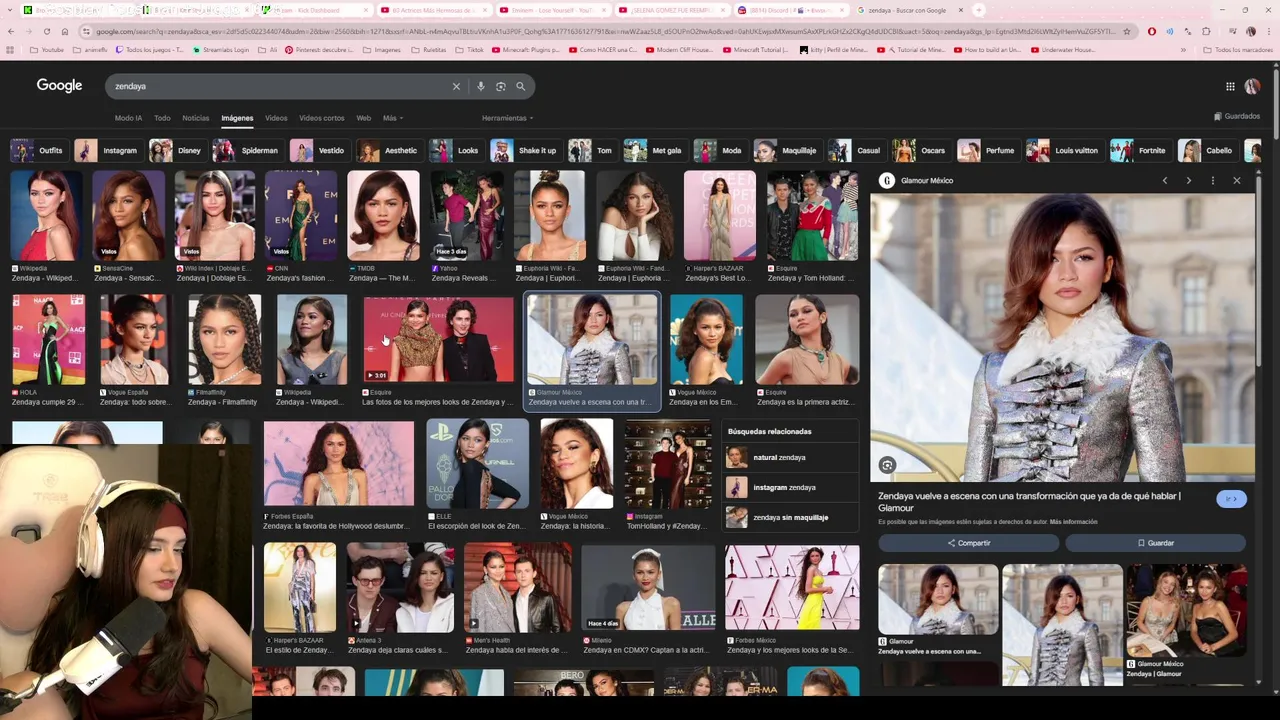
Task: Open Guardados saved items
Action: [1237, 116]
